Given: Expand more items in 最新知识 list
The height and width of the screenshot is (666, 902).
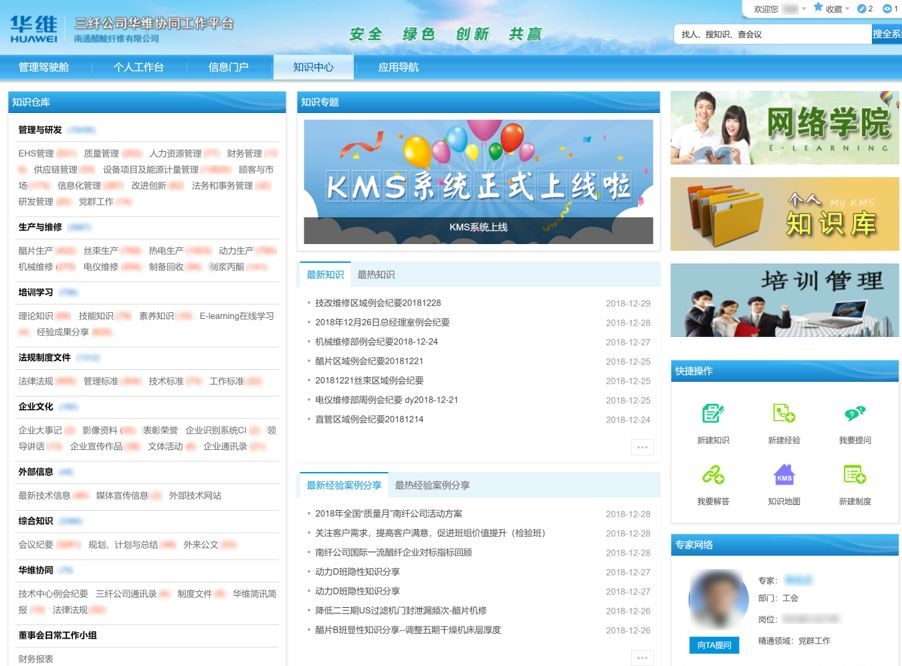Looking at the screenshot, I should tap(640, 447).
